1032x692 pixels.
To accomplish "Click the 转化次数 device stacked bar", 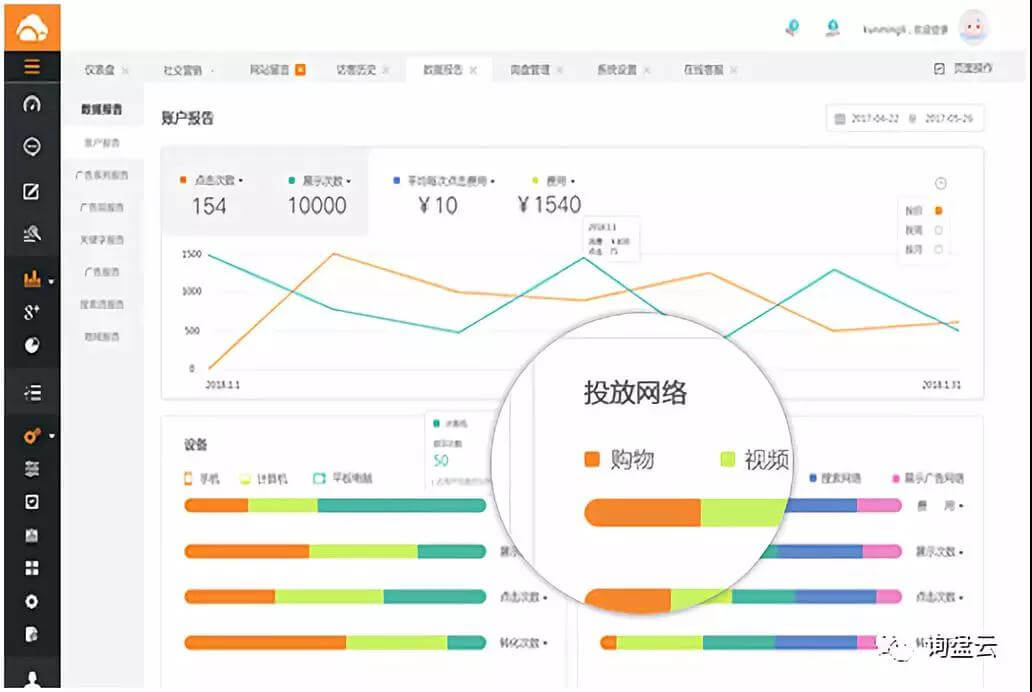I will (335, 643).
